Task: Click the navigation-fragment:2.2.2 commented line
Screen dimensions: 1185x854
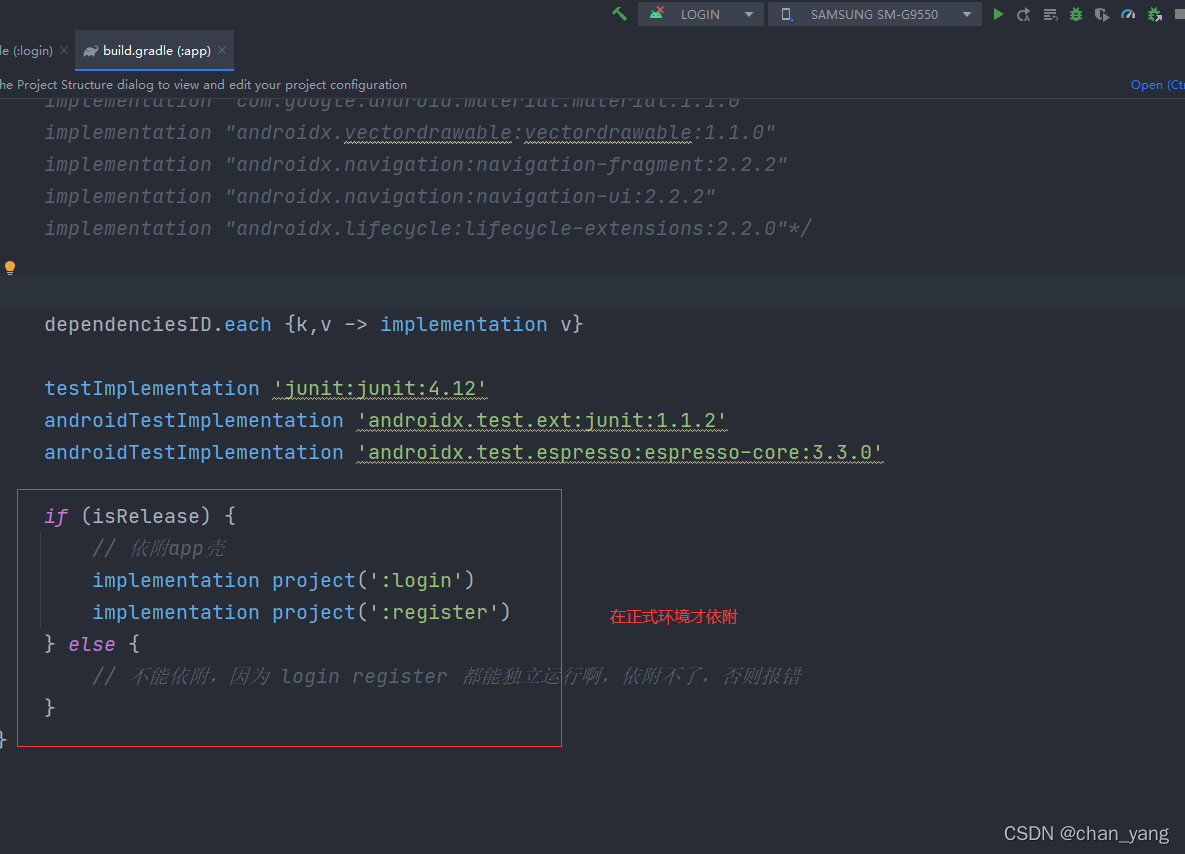Action: point(416,165)
